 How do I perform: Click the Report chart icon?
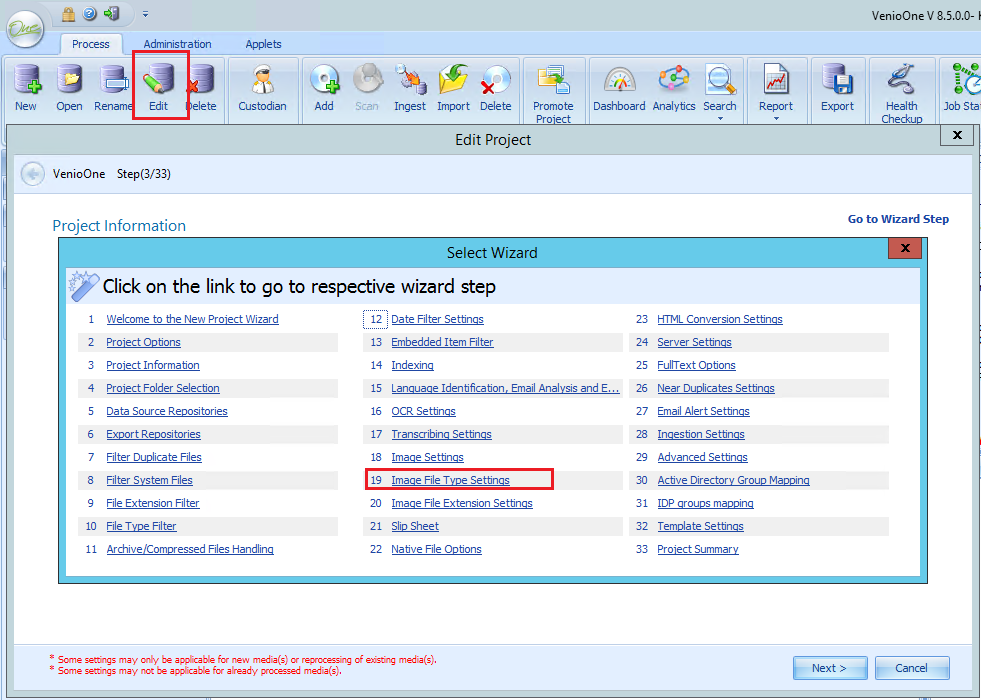776,79
